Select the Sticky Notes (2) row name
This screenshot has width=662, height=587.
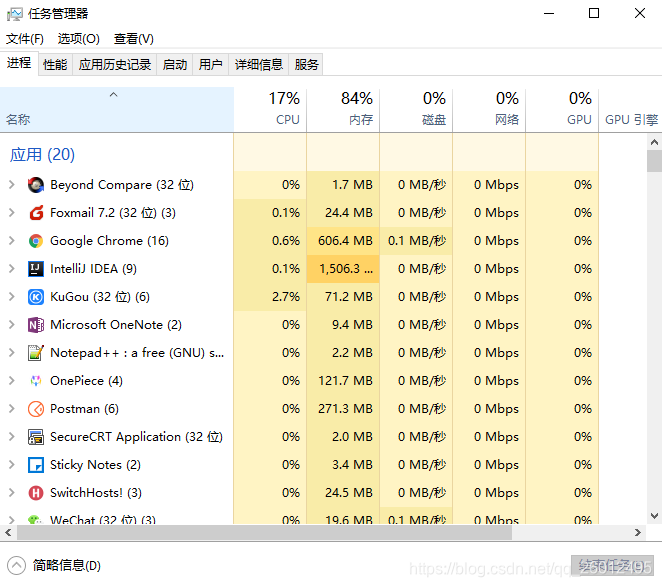pyautogui.click(x=95, y=465)
